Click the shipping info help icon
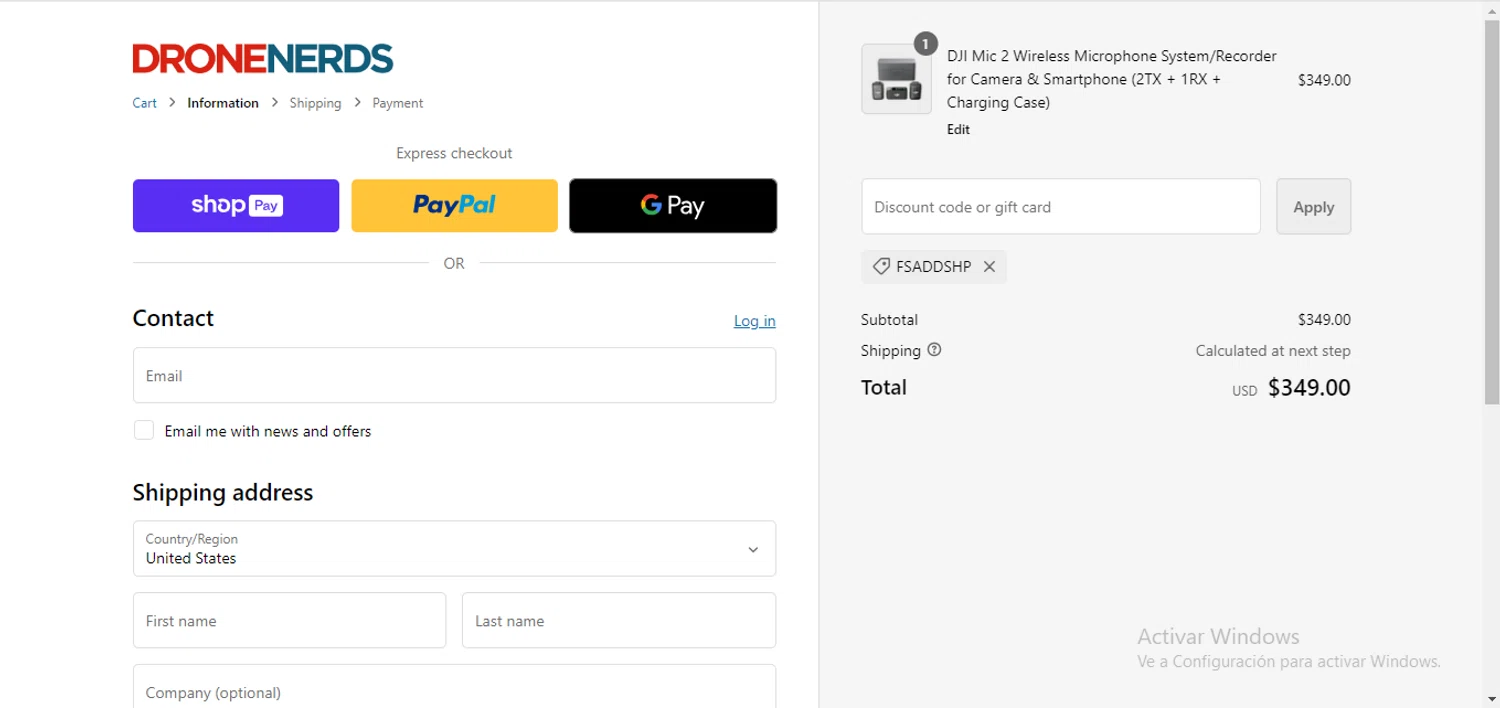The image size is (1500, 708). tap(934, 350)
